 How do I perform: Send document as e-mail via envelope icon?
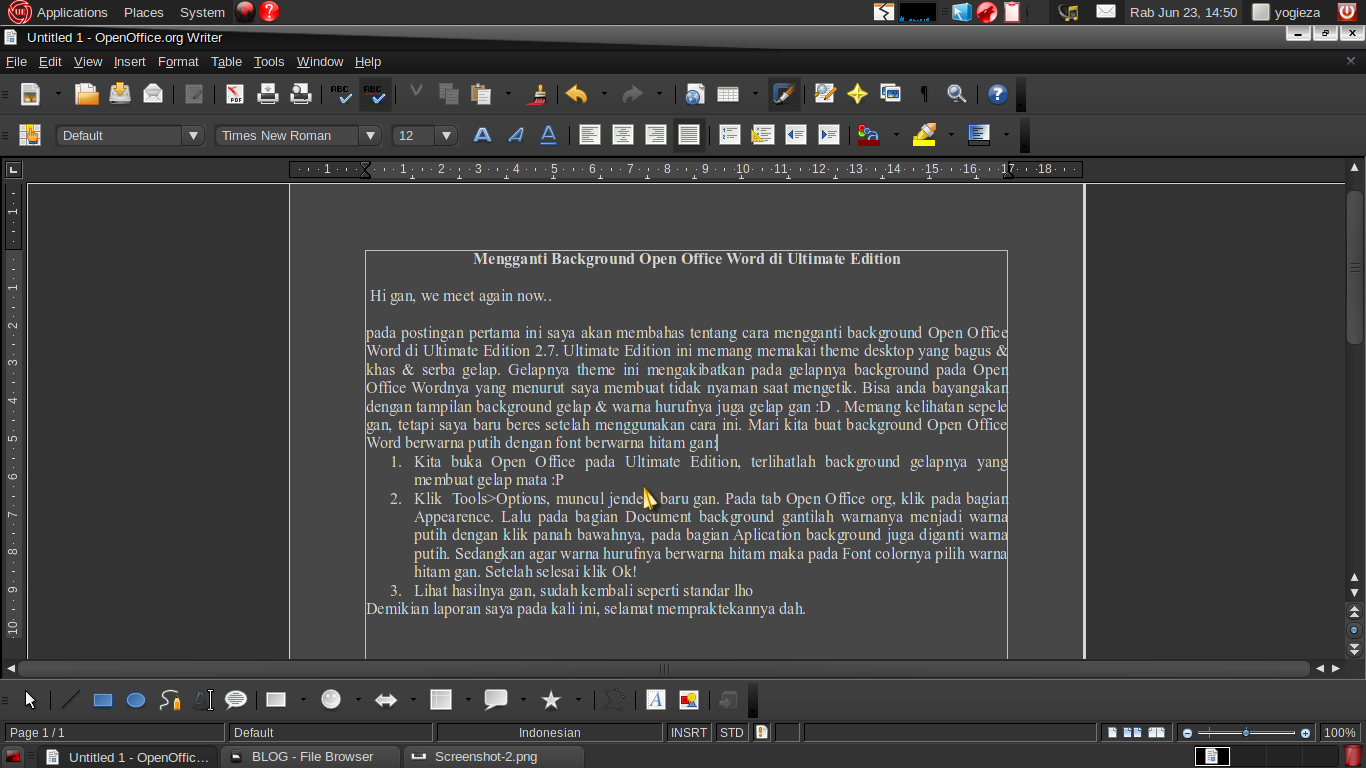(153, 94)
